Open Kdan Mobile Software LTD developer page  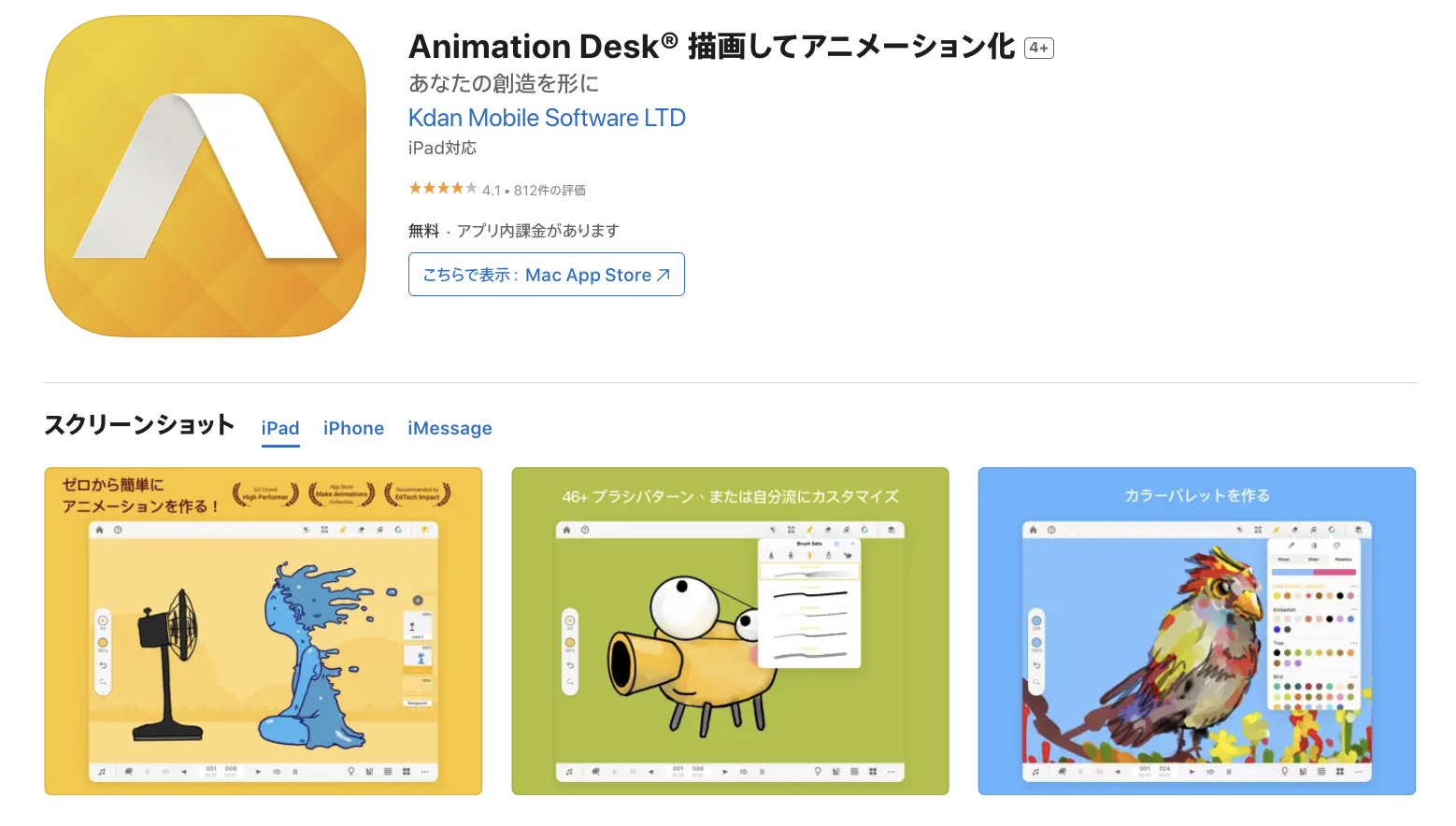tap(547, 118)
